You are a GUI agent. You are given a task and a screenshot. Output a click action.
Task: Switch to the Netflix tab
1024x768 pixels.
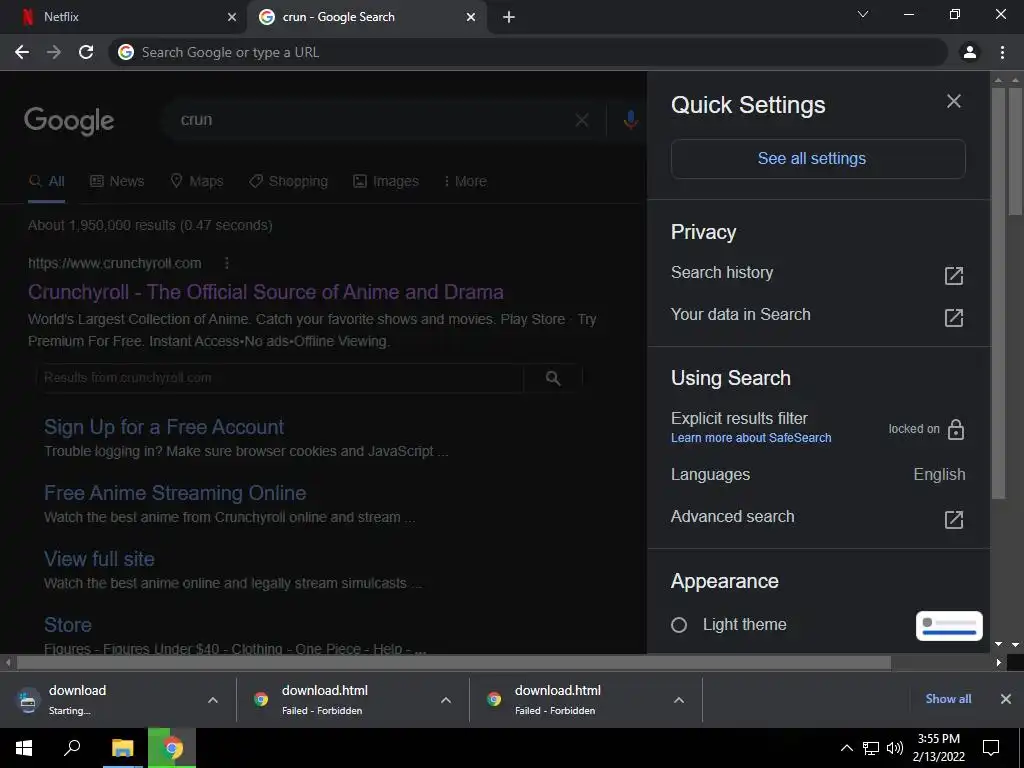point(124,17)
